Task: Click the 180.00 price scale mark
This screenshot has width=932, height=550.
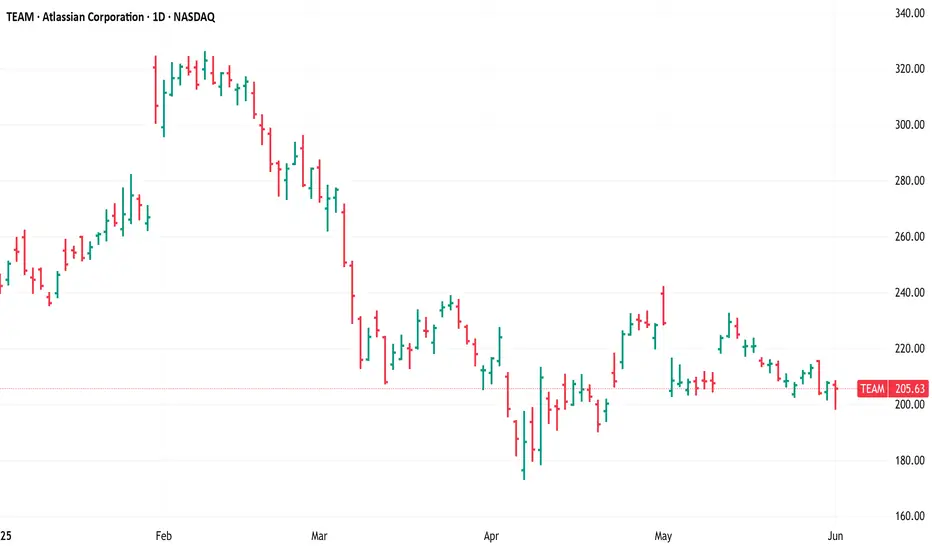Action: coord(909,460)
